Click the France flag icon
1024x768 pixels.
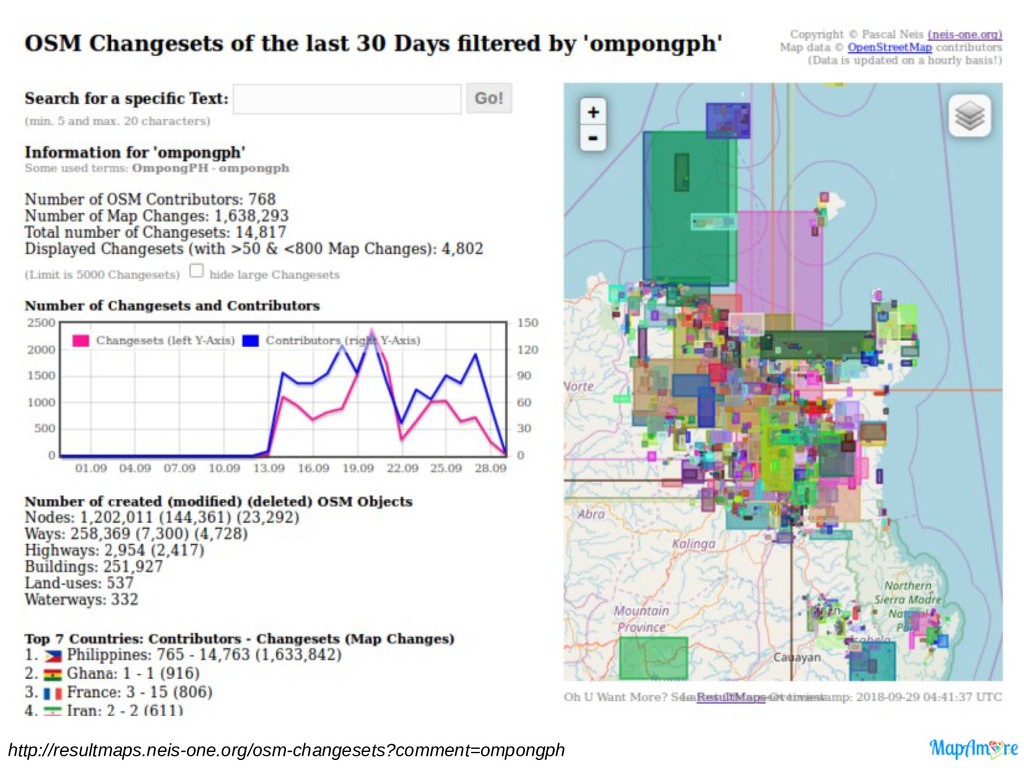[x=53, y=693]
